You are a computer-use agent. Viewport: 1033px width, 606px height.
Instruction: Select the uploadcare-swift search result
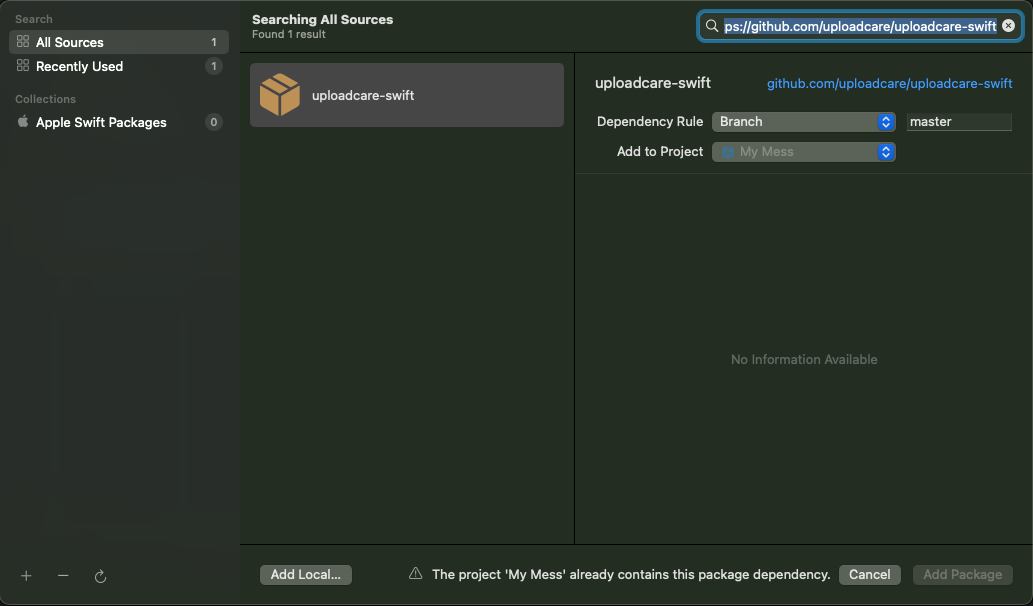406,94
